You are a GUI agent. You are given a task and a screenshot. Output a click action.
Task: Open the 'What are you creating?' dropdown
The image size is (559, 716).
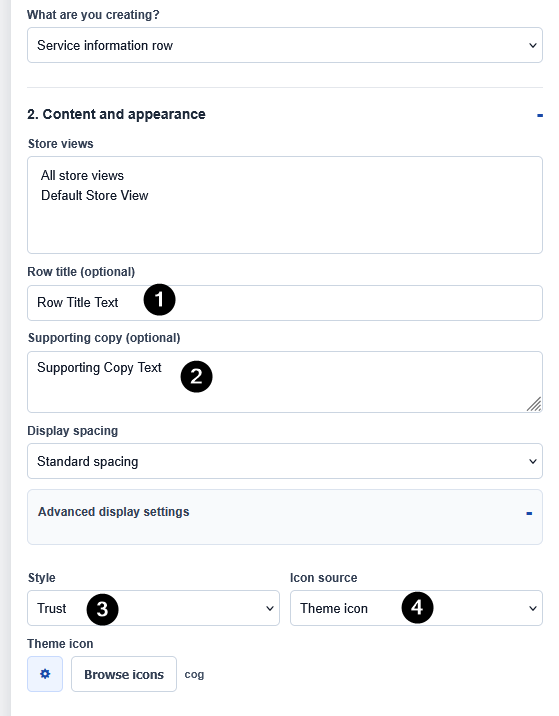285,45
